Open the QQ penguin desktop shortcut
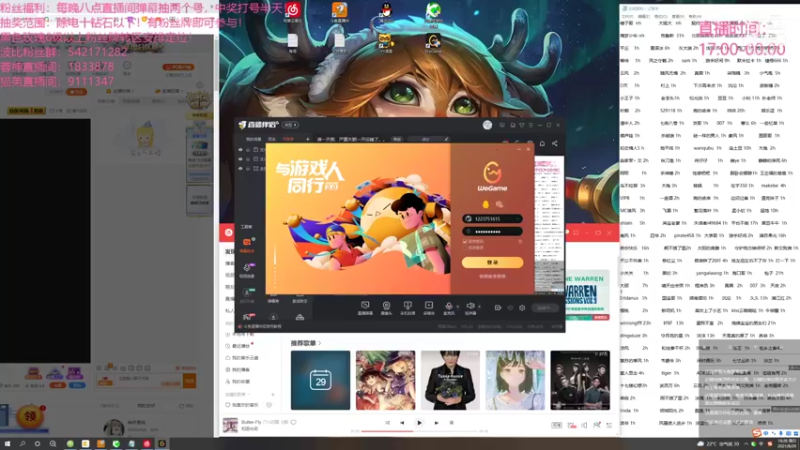 click(x=386, y=10)
